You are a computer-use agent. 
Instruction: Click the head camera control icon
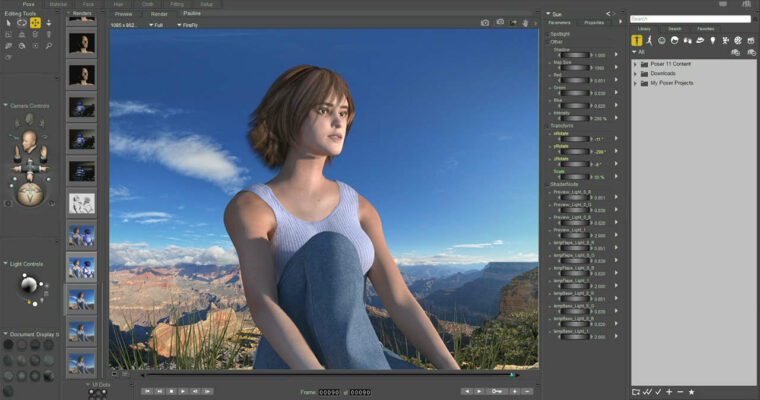[29, 141]
